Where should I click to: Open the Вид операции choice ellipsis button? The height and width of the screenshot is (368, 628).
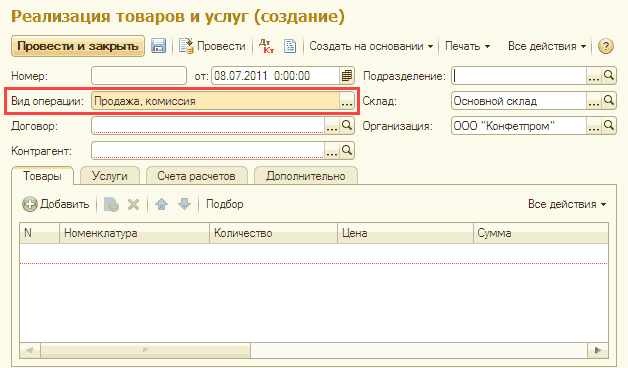click(347, 101)
